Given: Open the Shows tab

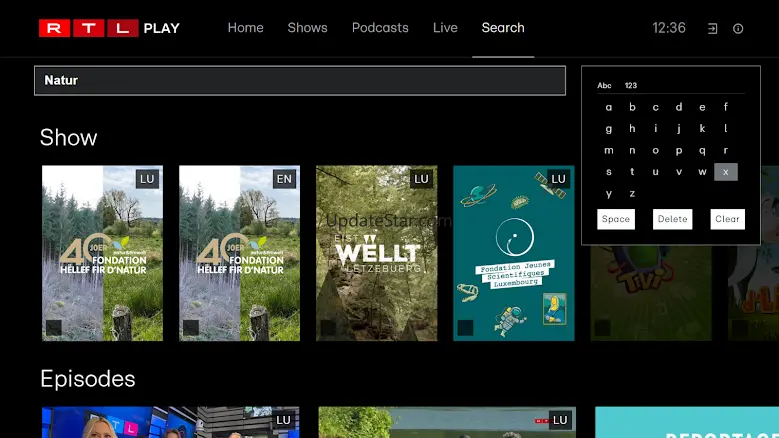Looking at the screenshot, I should [308, 28].
